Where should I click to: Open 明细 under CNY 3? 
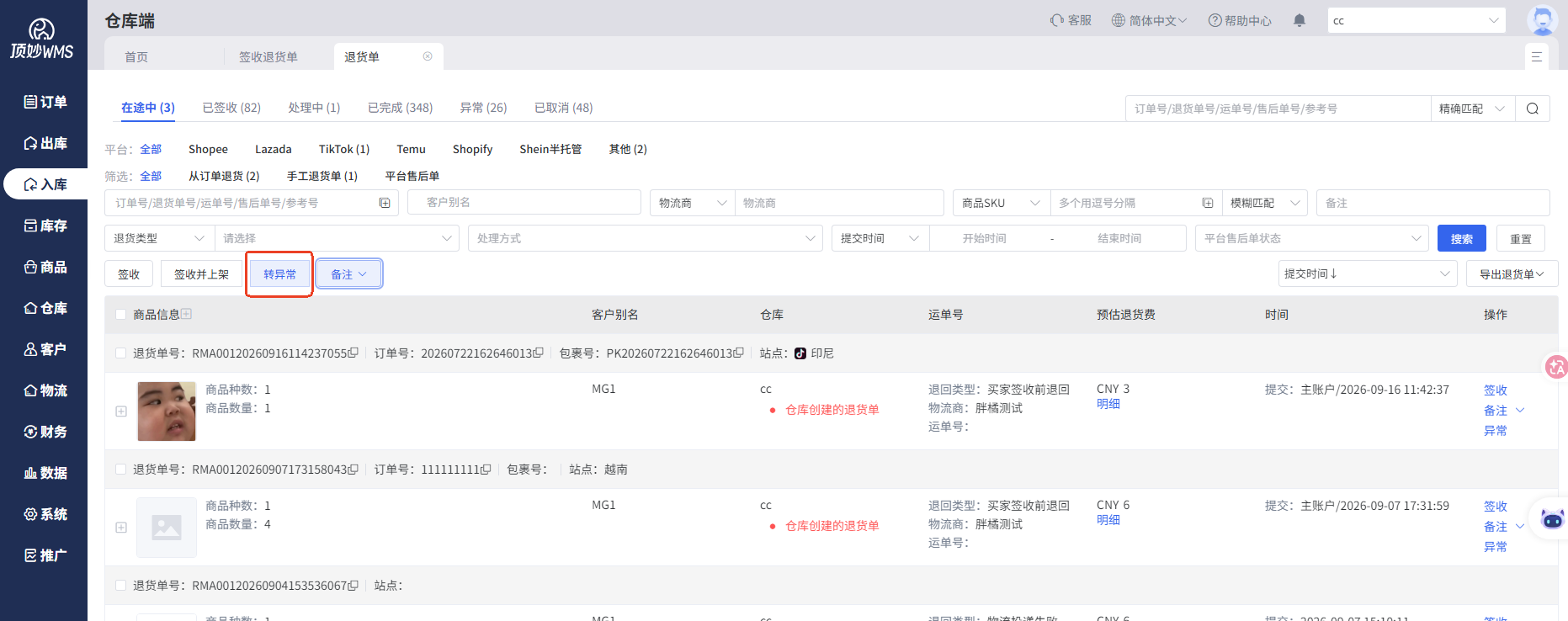click(x=1108, y=404)
